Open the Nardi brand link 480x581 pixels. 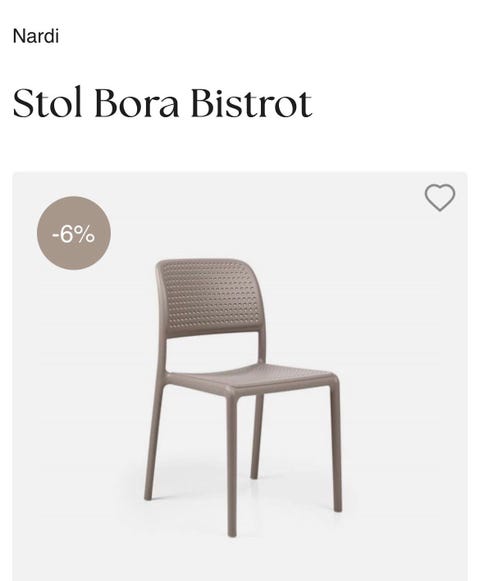pyautogui.click(x=36, y=36)
